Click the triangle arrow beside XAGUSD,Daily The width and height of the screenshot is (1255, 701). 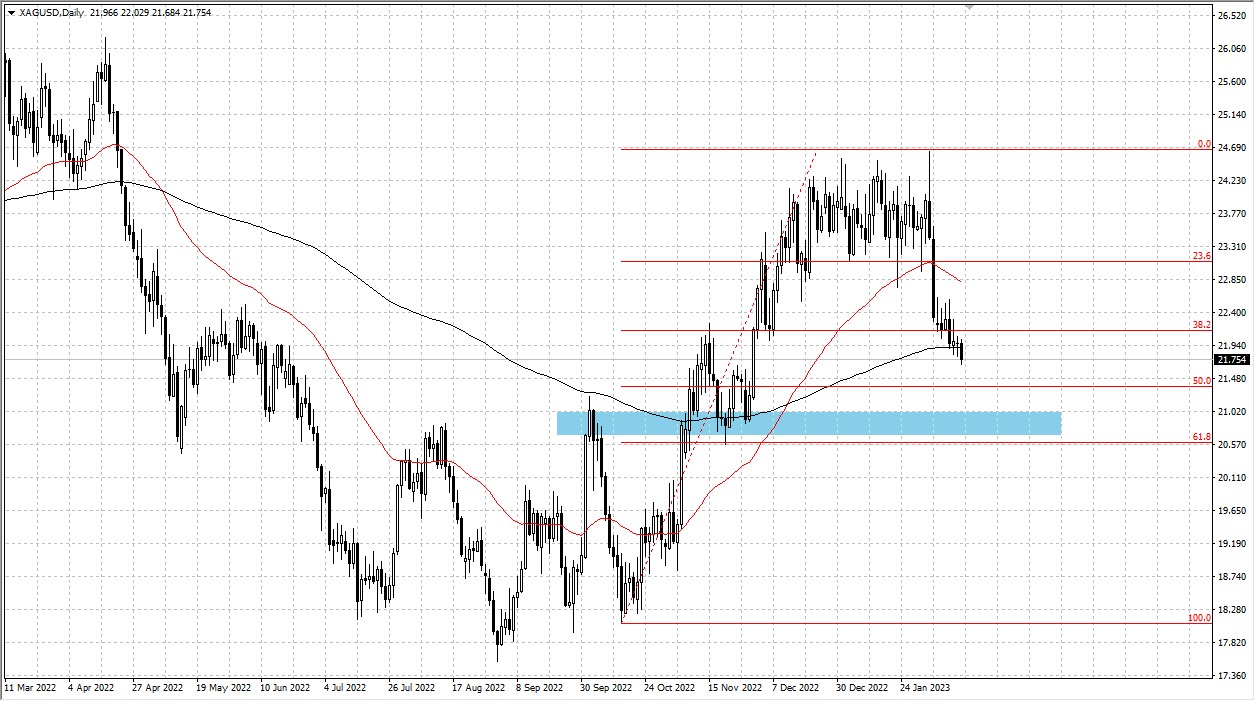pos(11,12)
